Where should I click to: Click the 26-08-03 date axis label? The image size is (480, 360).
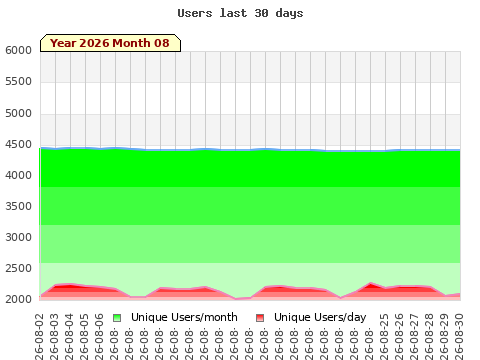[54, 337]
